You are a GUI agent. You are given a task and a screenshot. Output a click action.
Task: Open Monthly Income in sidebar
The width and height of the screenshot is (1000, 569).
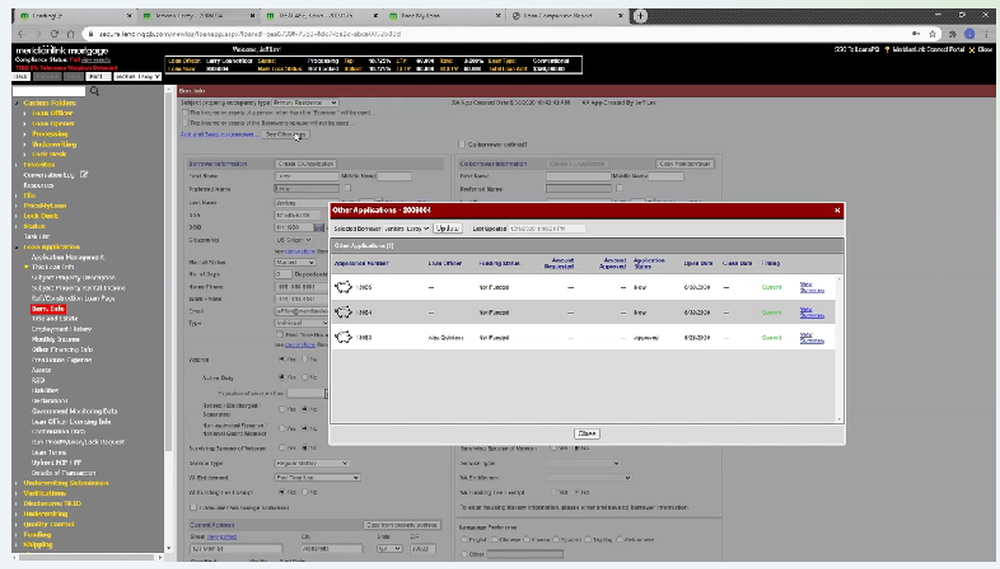coord(55,339)
